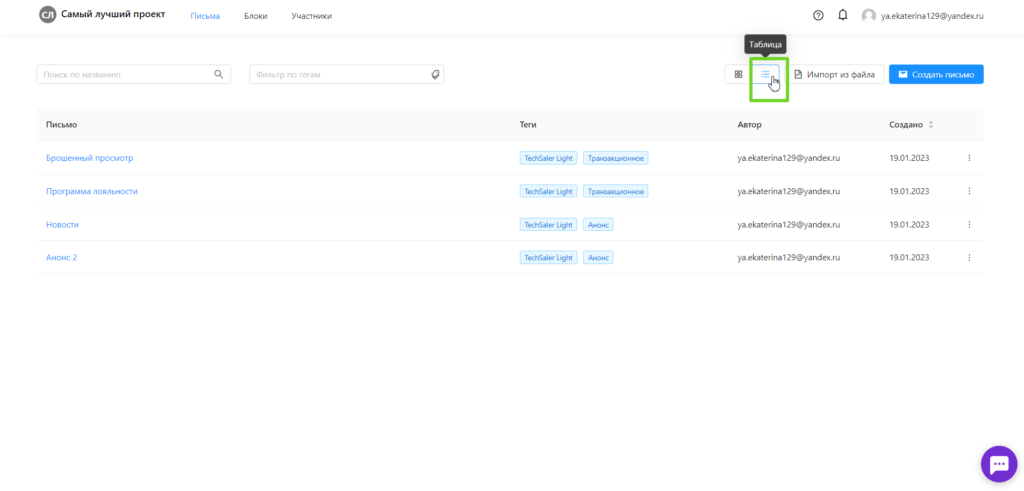1024x491 pixels.
Task: Open the chat support bubble
Action: click(999, 464)
